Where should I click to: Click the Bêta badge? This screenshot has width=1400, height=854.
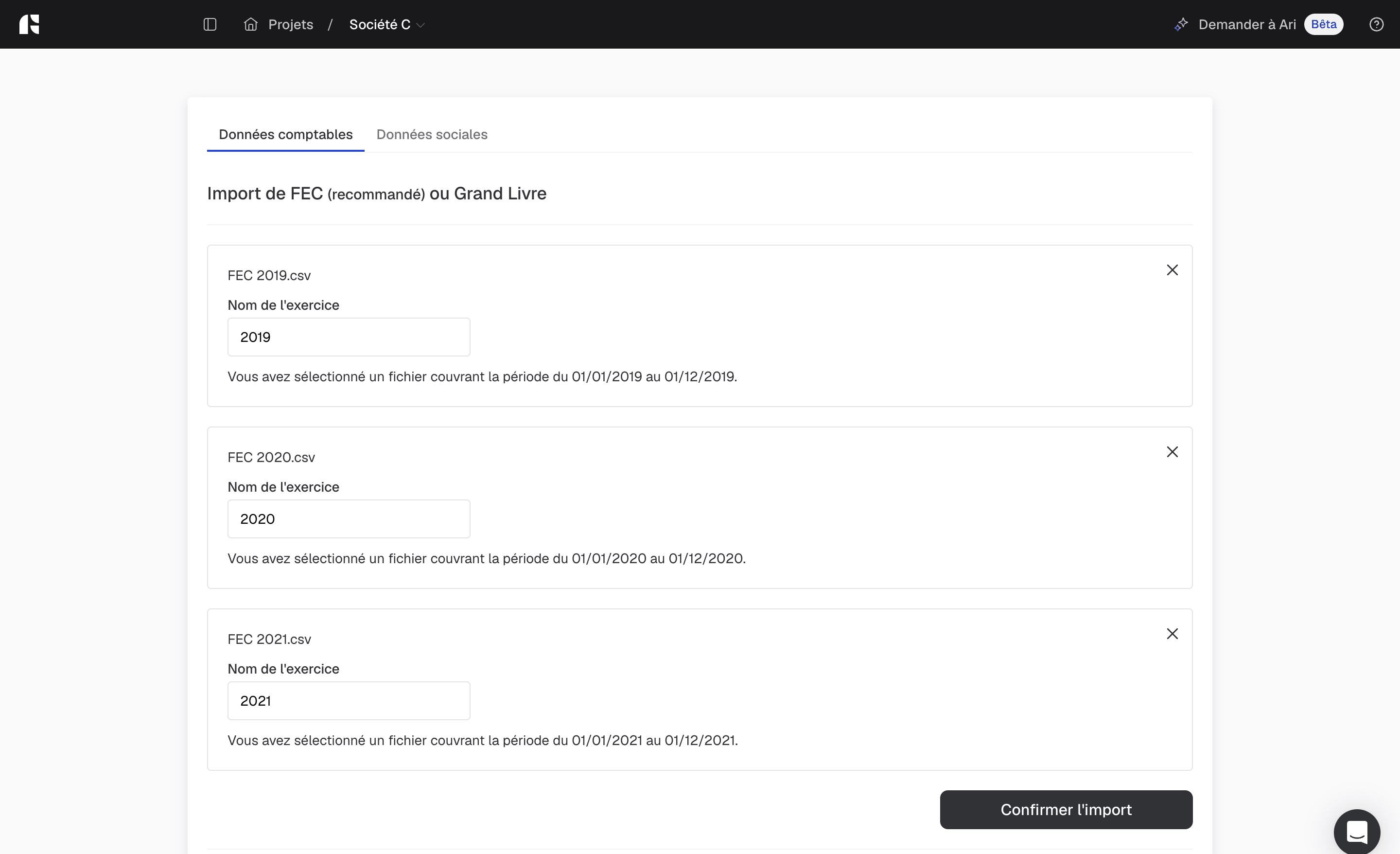click(x=1323, y=24)
